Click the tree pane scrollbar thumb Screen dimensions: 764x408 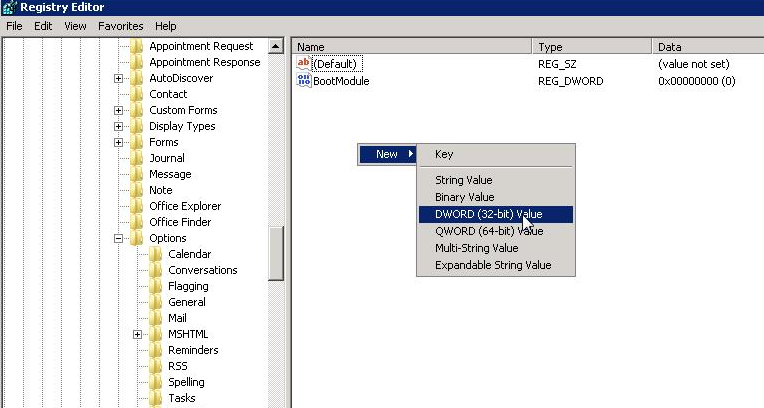coord(275,253)
